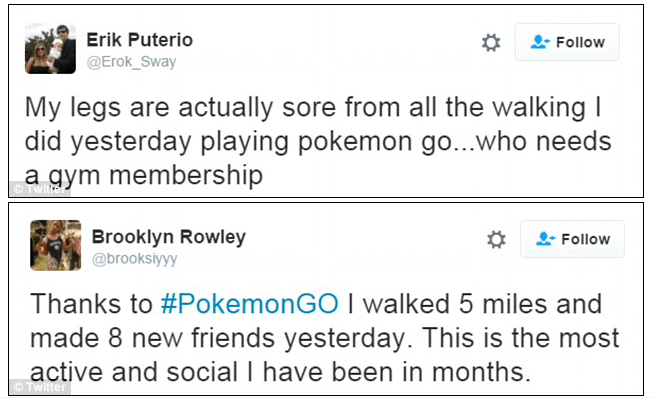Click the @brooksiyyy handle

[135, 259]
